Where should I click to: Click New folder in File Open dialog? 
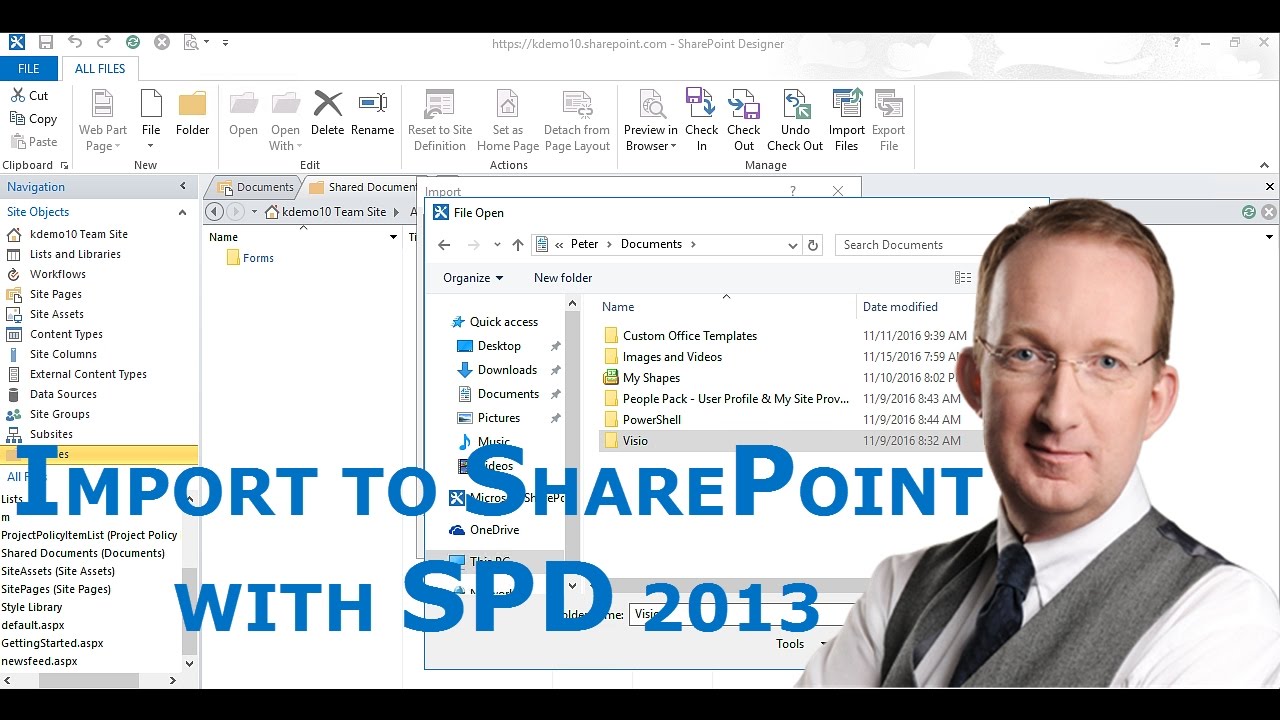pyautogui.click(x=563, y=278)
